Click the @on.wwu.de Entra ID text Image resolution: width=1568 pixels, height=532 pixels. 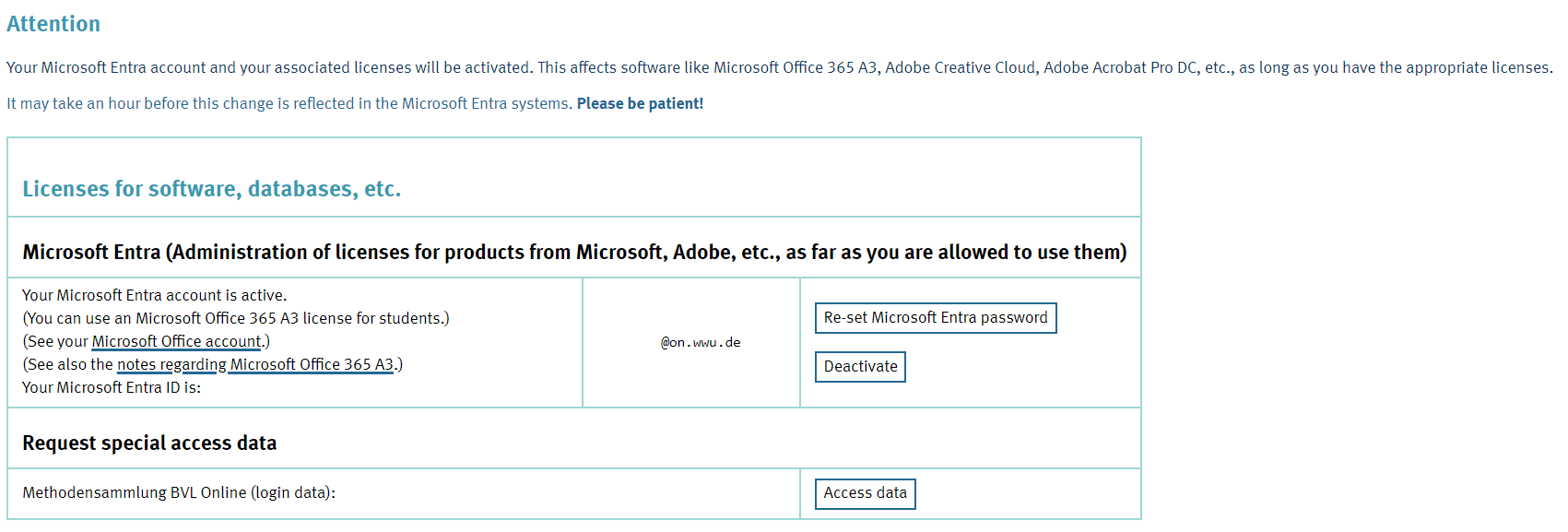(701, 343)
